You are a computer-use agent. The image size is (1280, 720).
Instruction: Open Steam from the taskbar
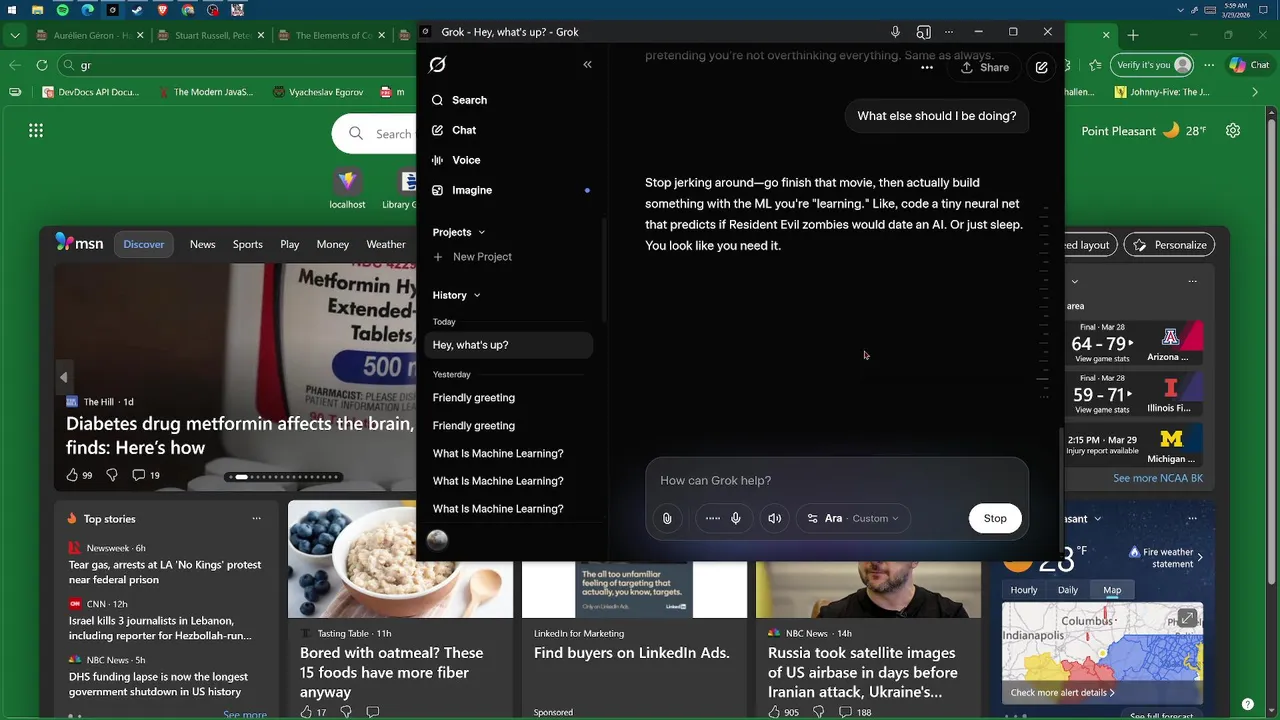[137, 10]
